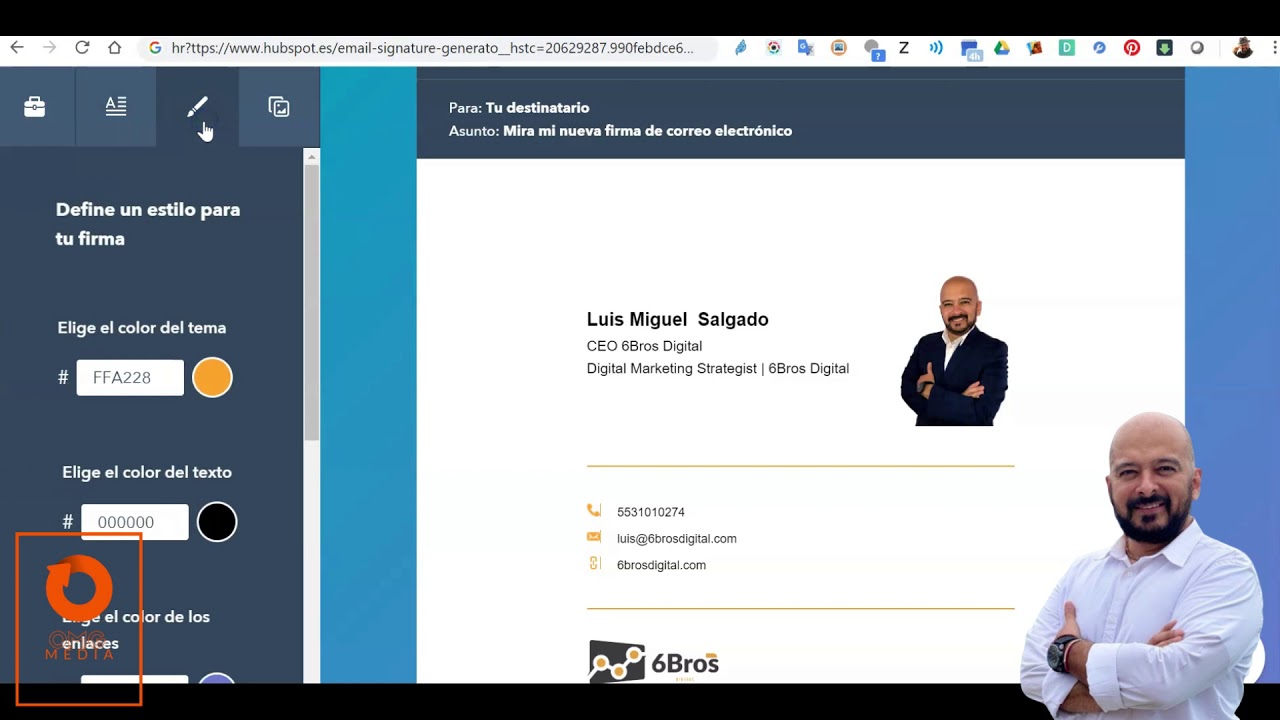
Task: Click the grey ring extension icon
Action: tap(1197, 48)
